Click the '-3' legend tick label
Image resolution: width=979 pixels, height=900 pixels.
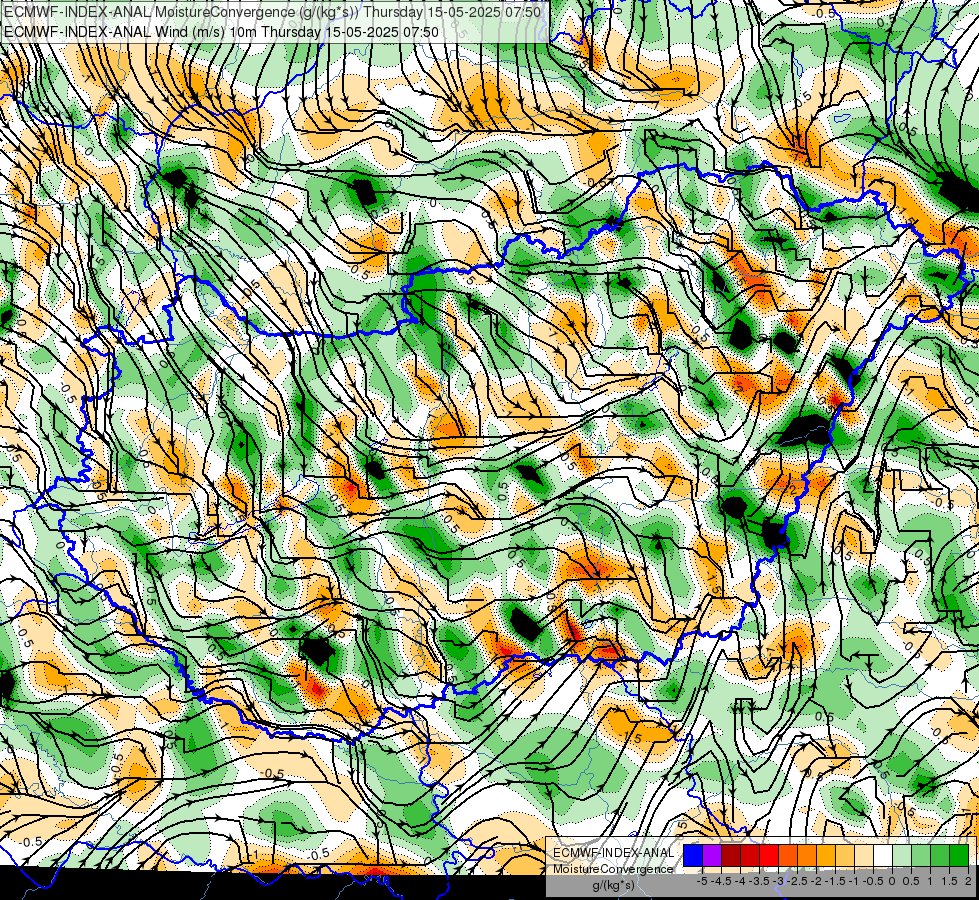point(778,881)
